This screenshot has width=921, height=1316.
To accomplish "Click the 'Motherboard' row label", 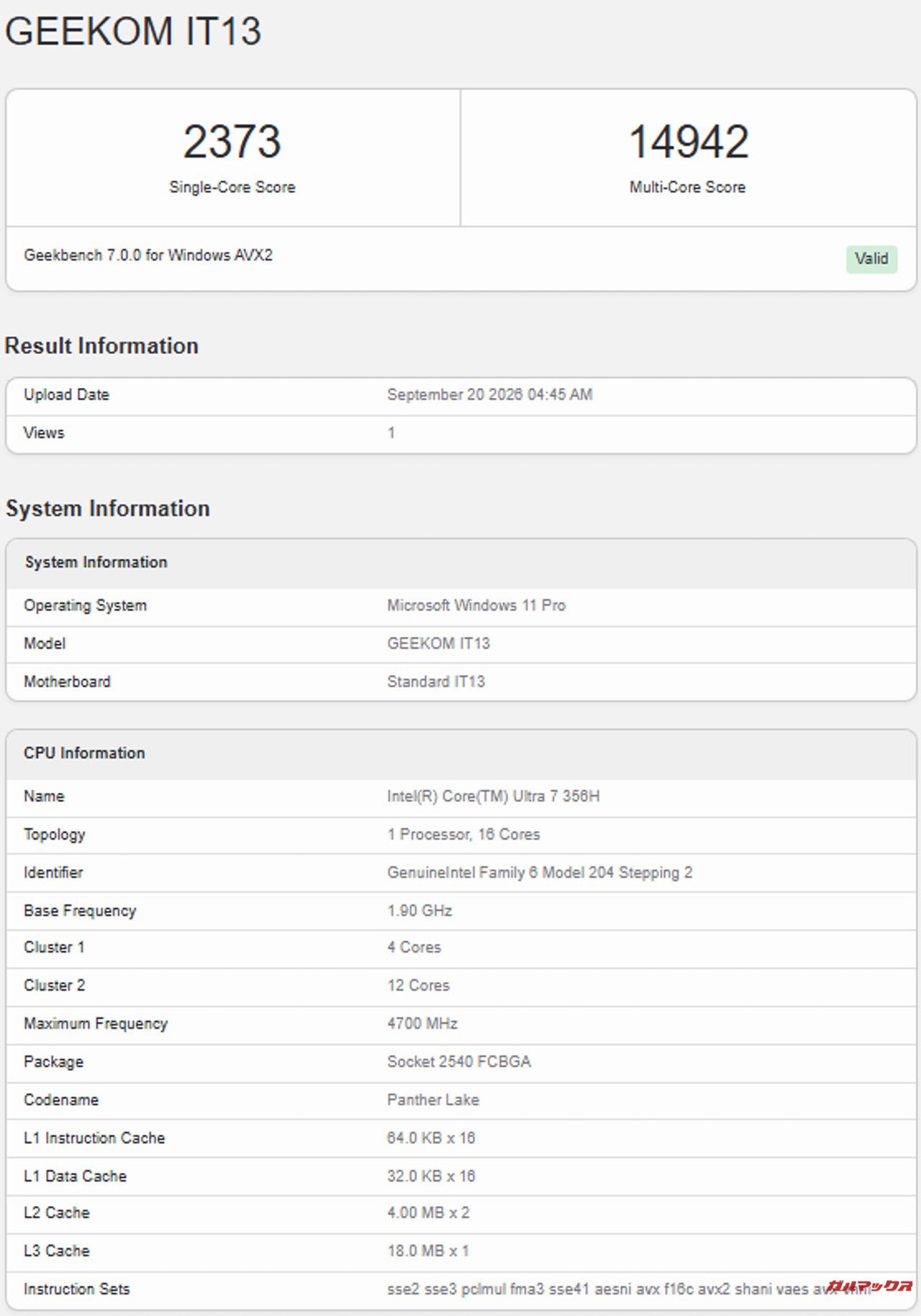I will point(67,681).
